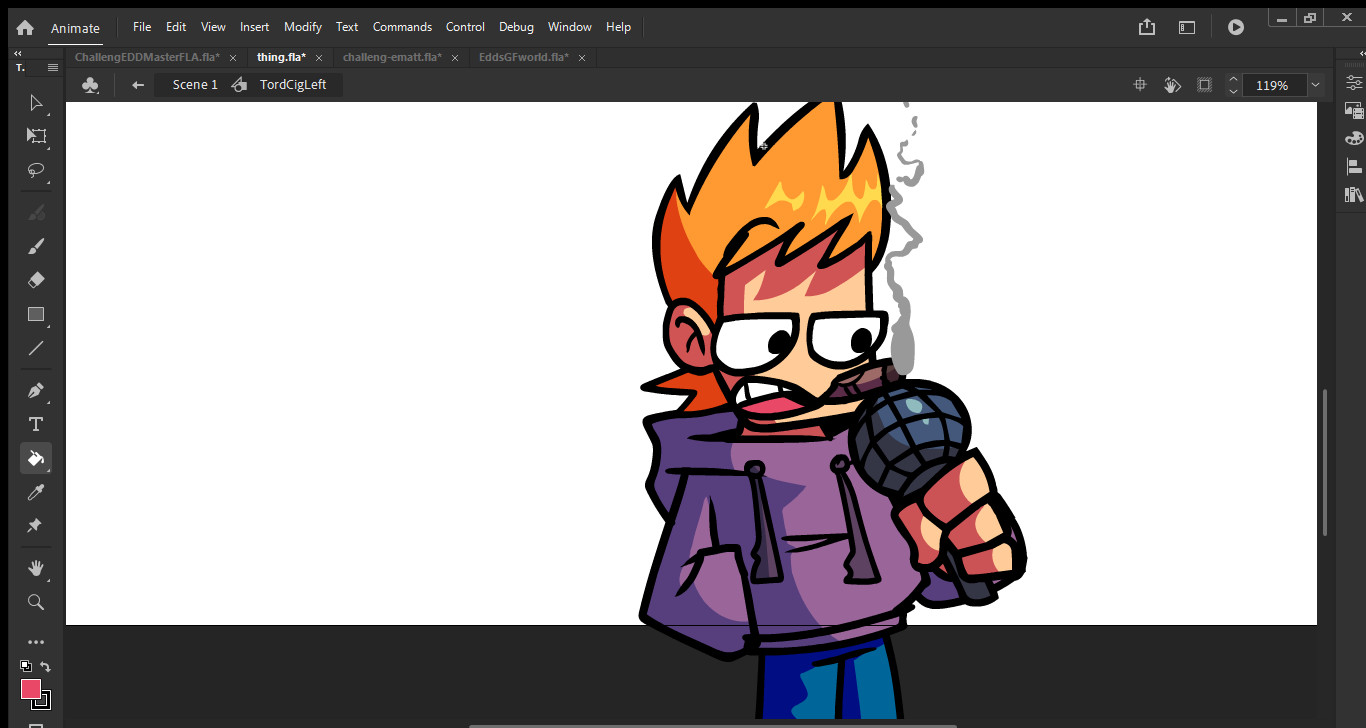The image size is (1366, 728).
Task: Pick the Lasso tool
Action: point(36,170)
